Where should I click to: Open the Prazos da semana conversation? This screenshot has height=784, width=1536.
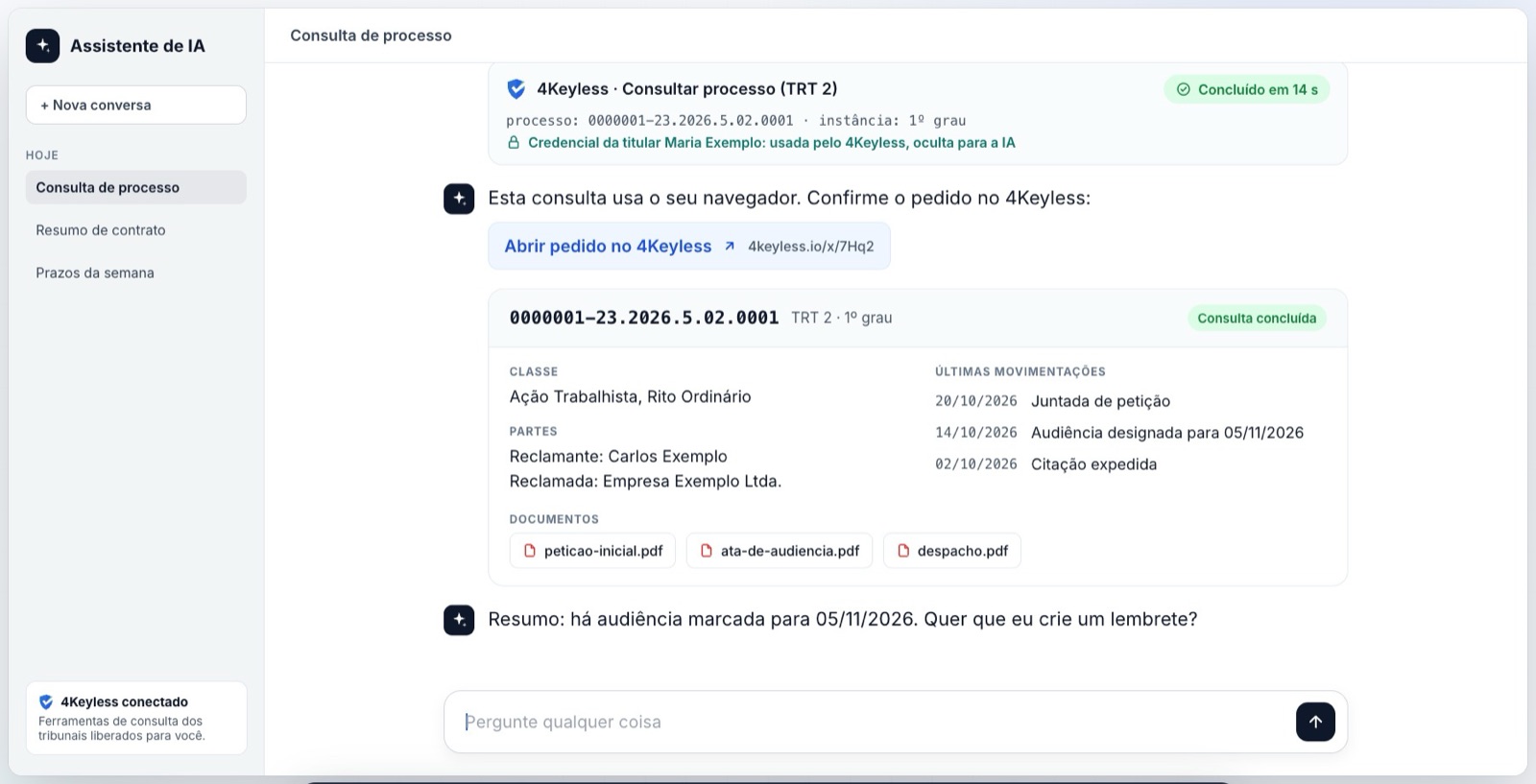(136, 273)
